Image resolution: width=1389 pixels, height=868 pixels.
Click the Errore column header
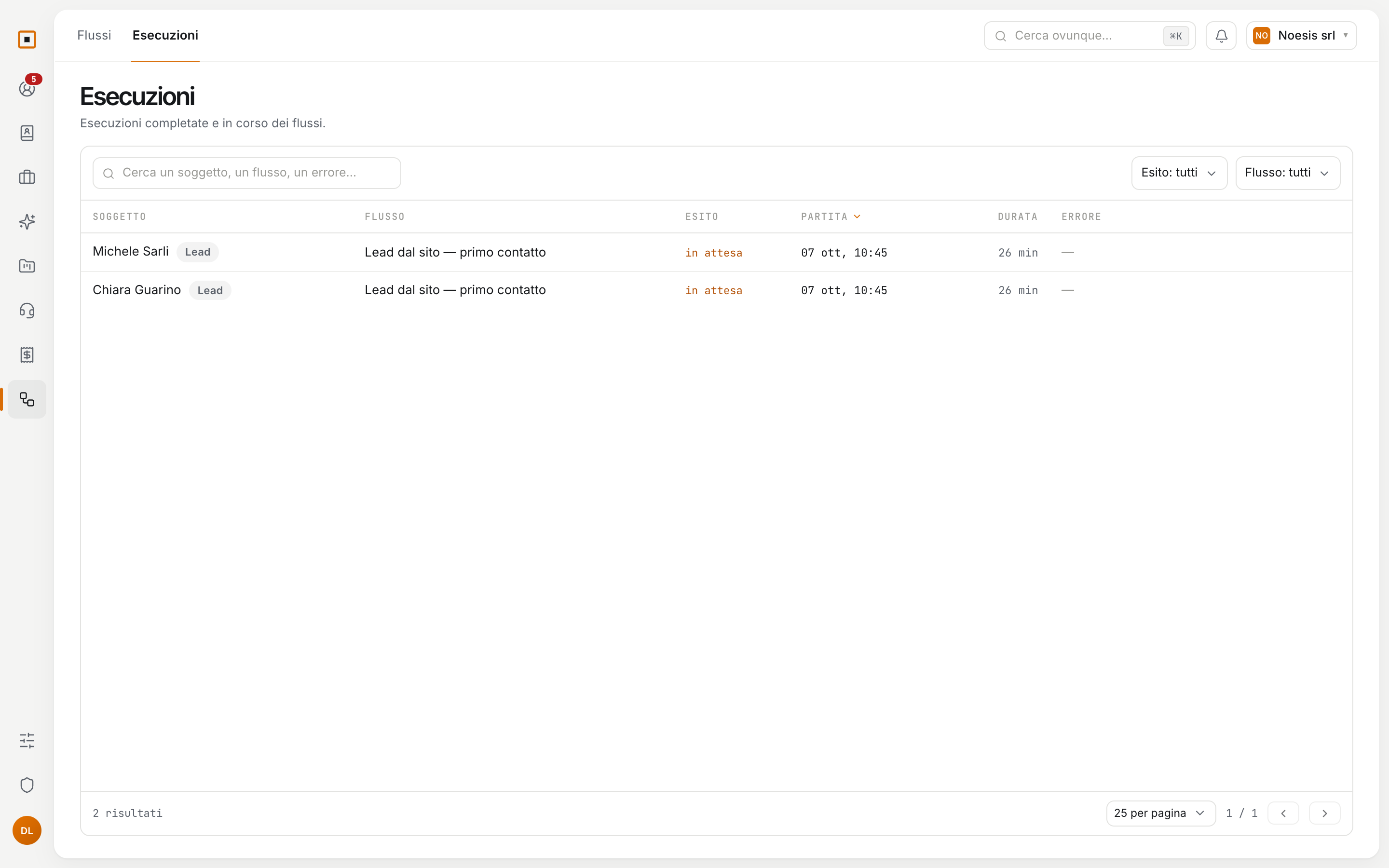tap(1081, 217)
